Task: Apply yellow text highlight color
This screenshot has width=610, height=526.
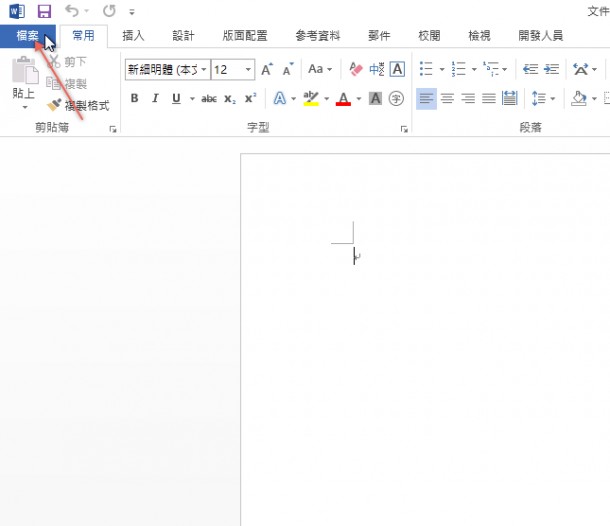Action: coord(311,98)
